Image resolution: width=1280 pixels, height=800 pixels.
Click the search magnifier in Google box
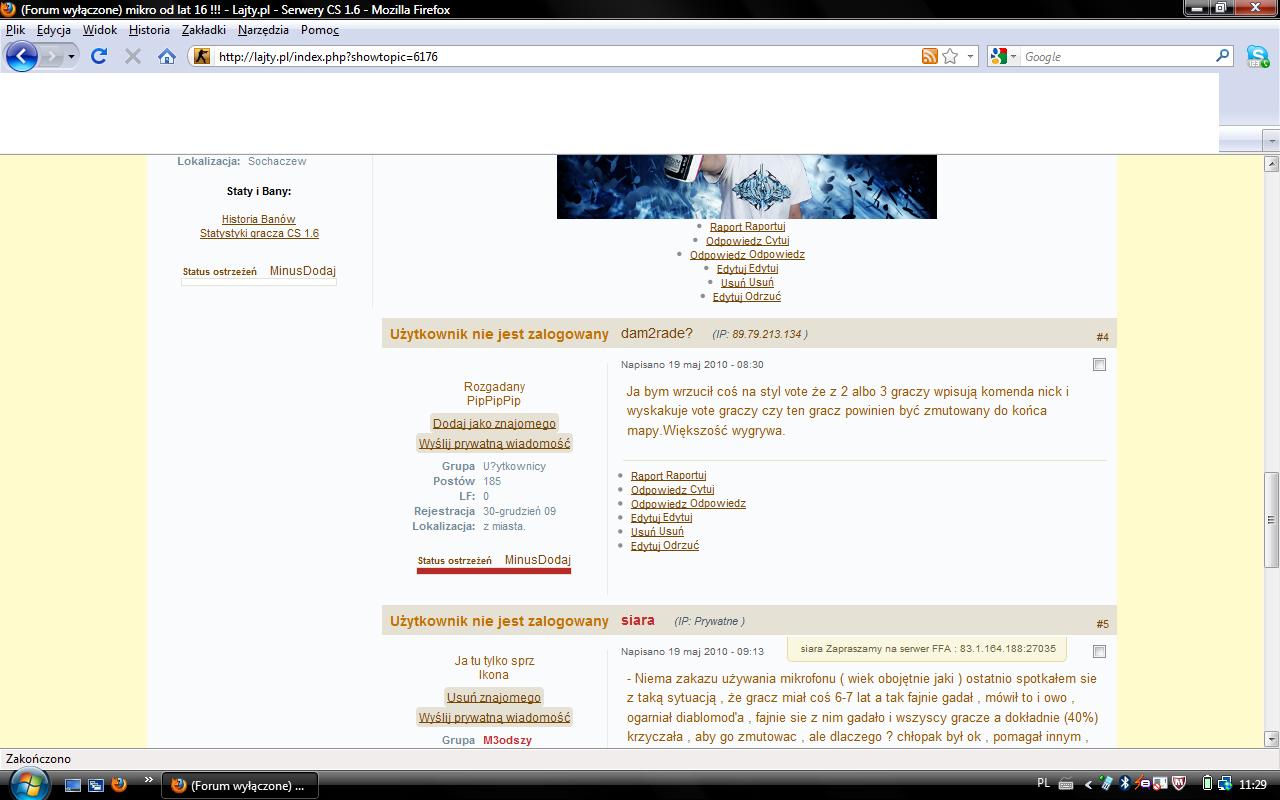(1222, 56)
